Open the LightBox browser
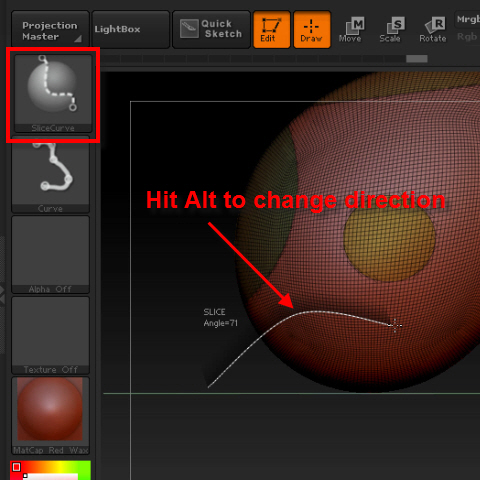This screenshot has height=480, width=480. (131, 29)
